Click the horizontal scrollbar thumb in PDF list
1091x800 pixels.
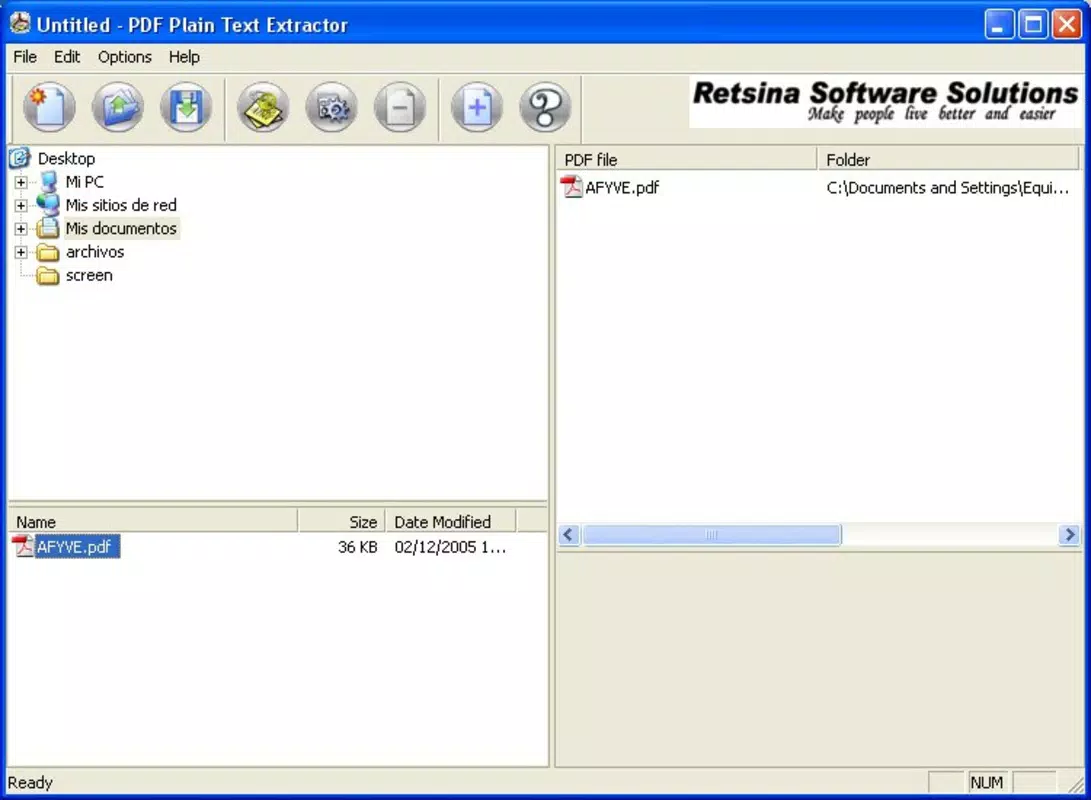712,534
